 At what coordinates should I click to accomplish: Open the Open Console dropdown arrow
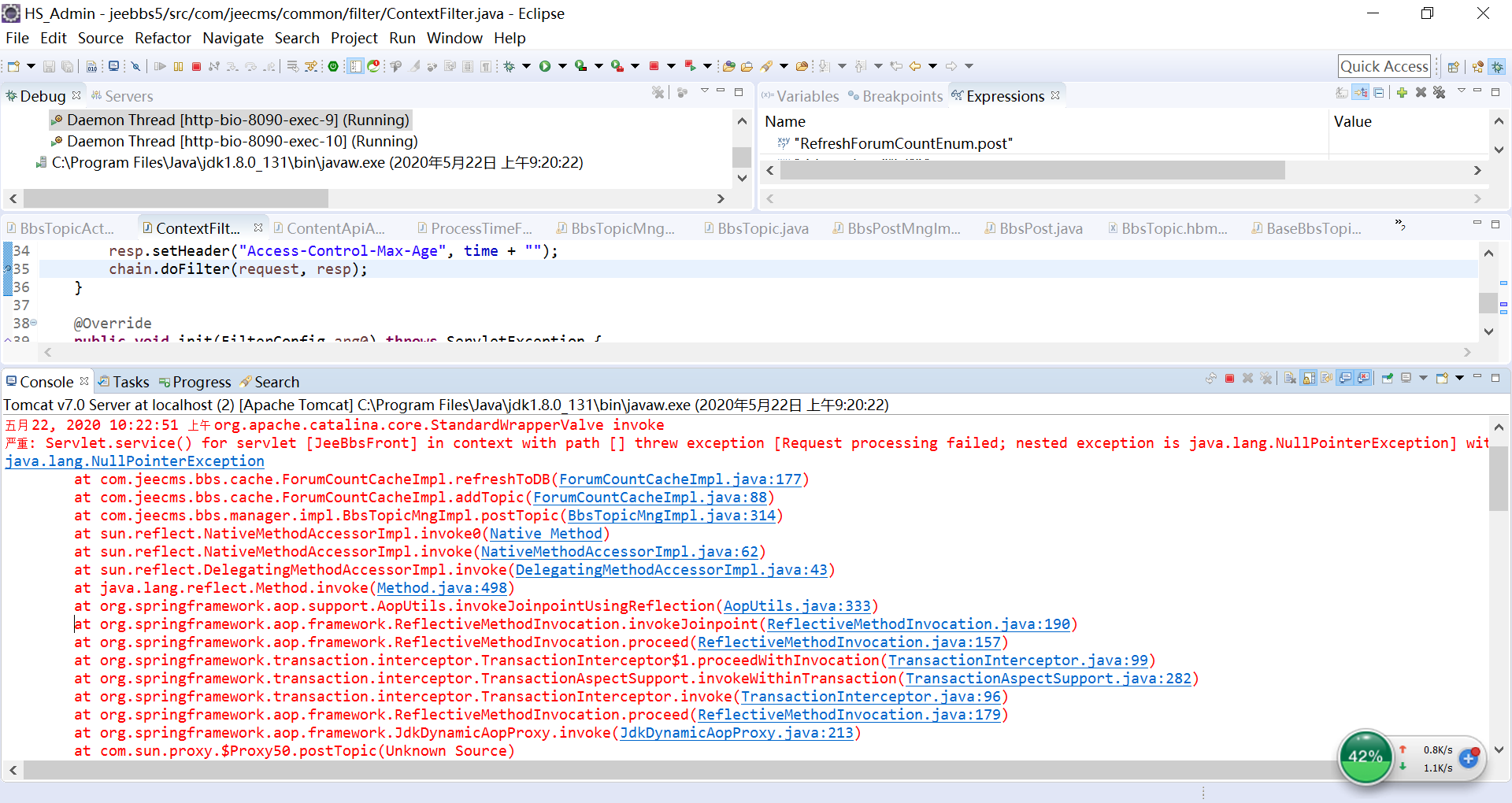[x=1459, y=379]
